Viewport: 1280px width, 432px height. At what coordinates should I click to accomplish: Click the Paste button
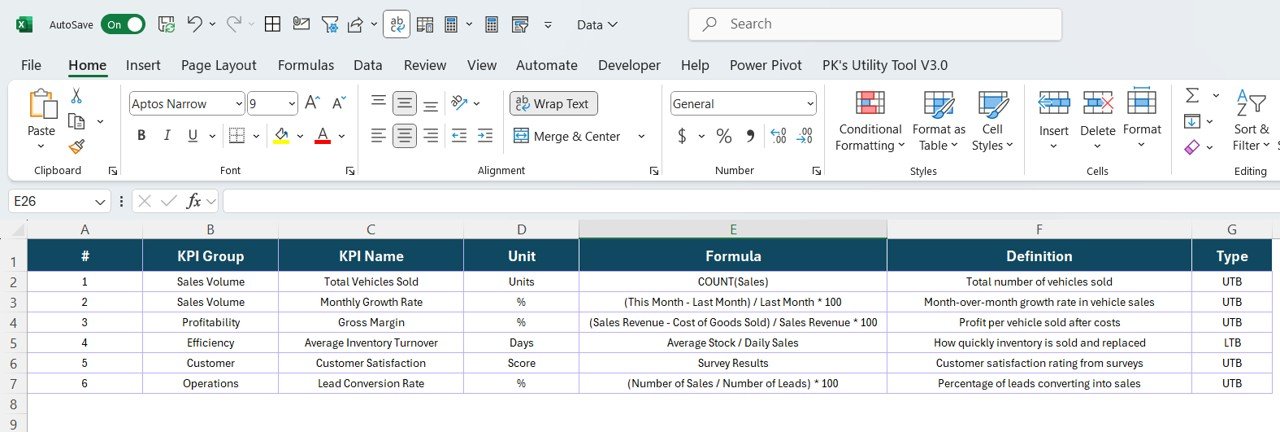42,113
